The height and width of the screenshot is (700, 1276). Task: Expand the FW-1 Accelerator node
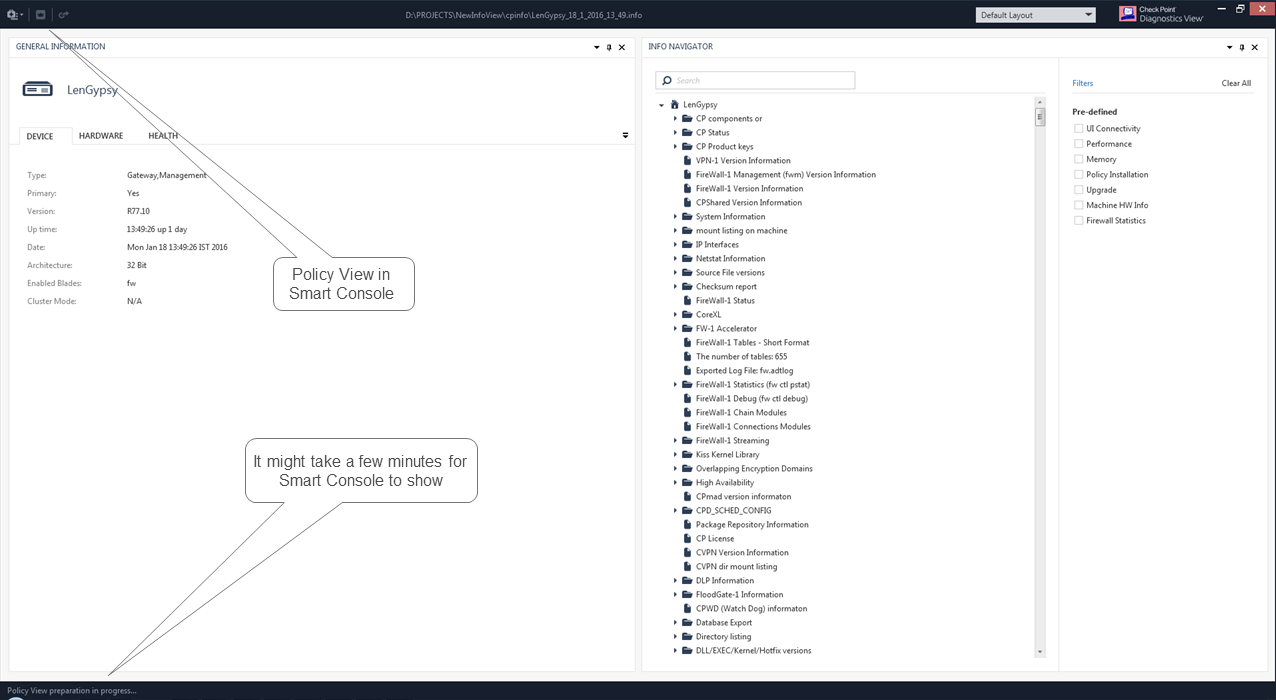click(675, 329)
